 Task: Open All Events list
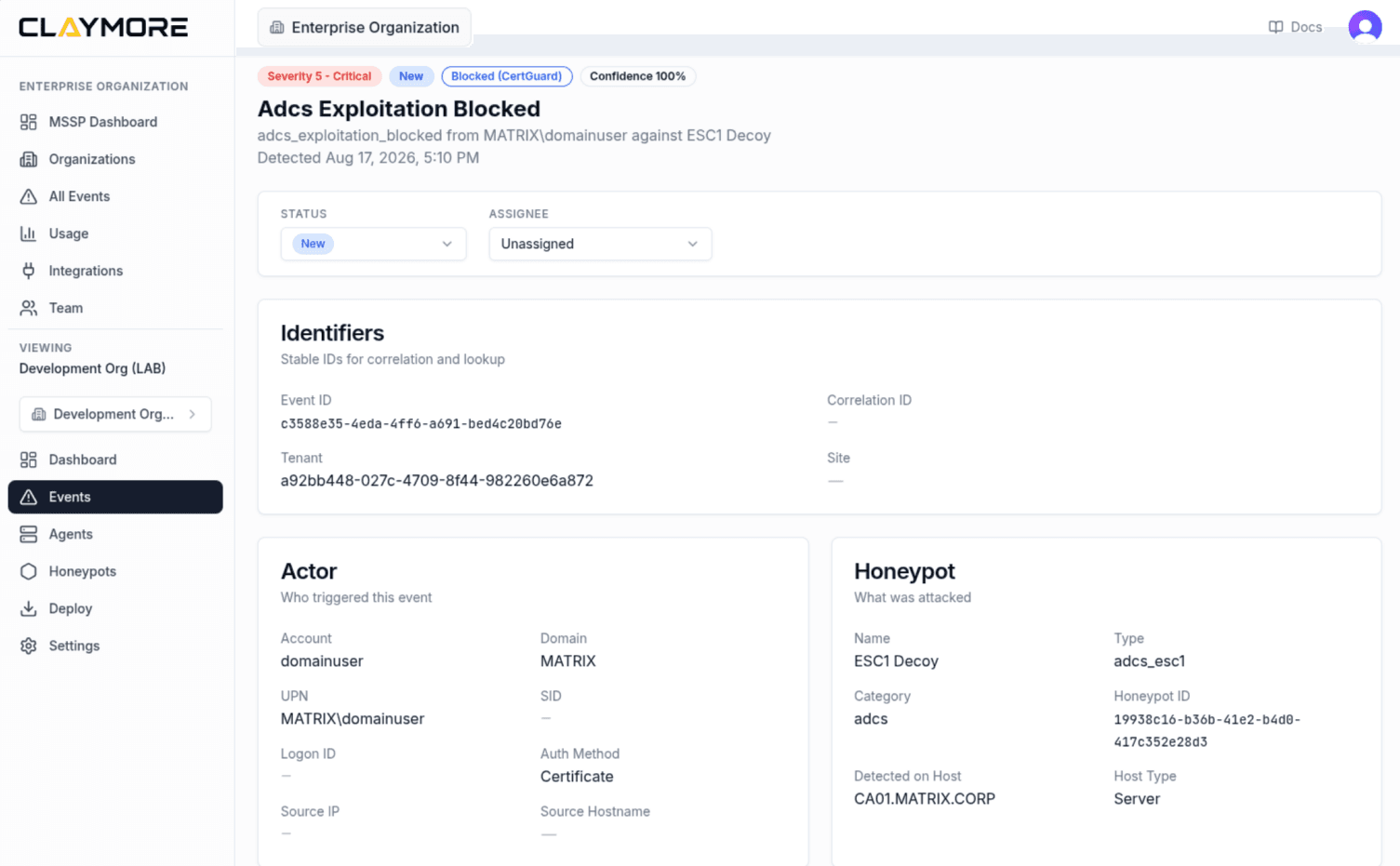115,196
